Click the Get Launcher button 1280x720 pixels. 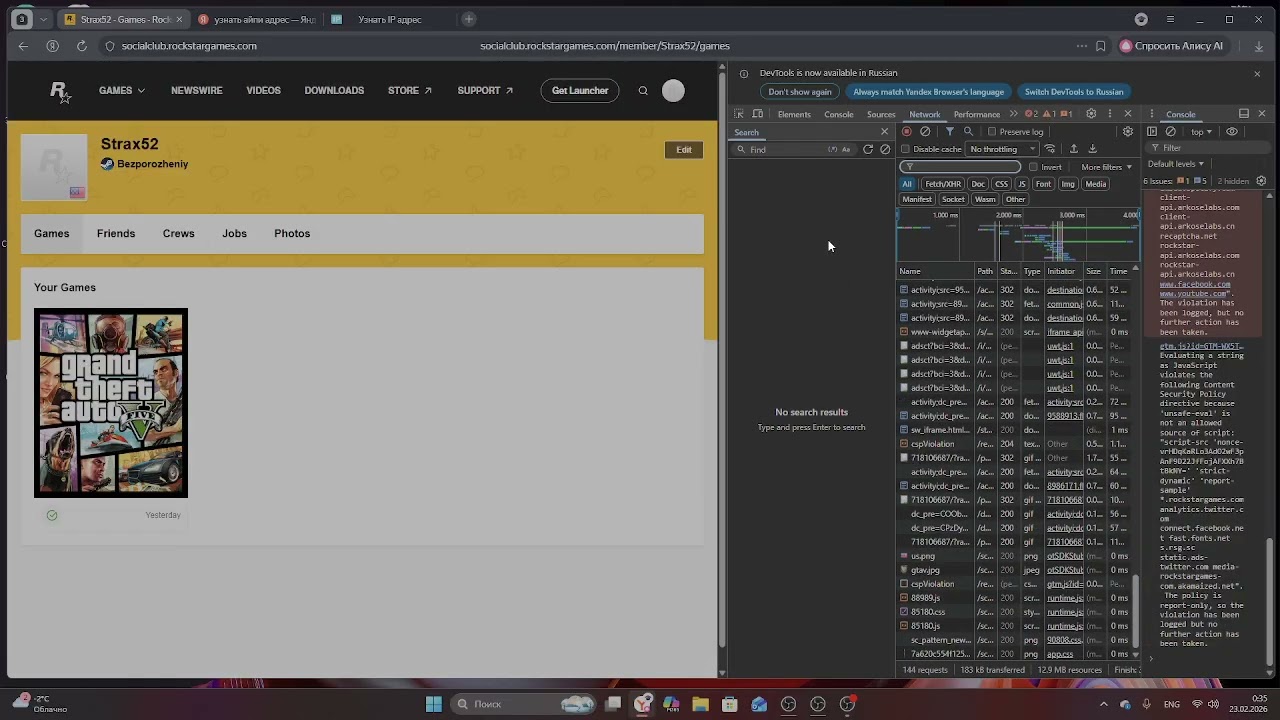(580, 91)
